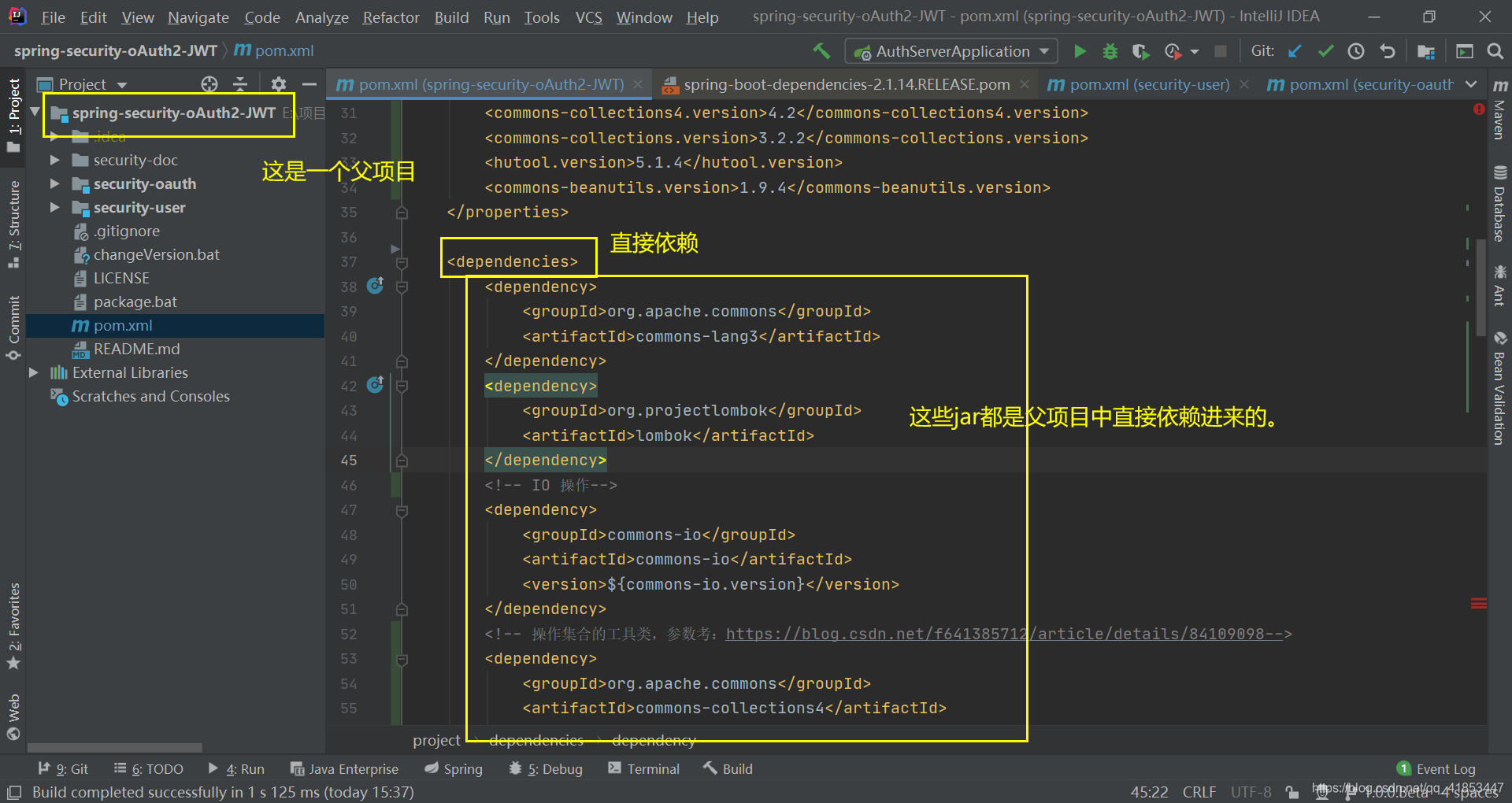Click the Build project hammer icon
This screenshot has width=1512, height=803.
(821, 51)
